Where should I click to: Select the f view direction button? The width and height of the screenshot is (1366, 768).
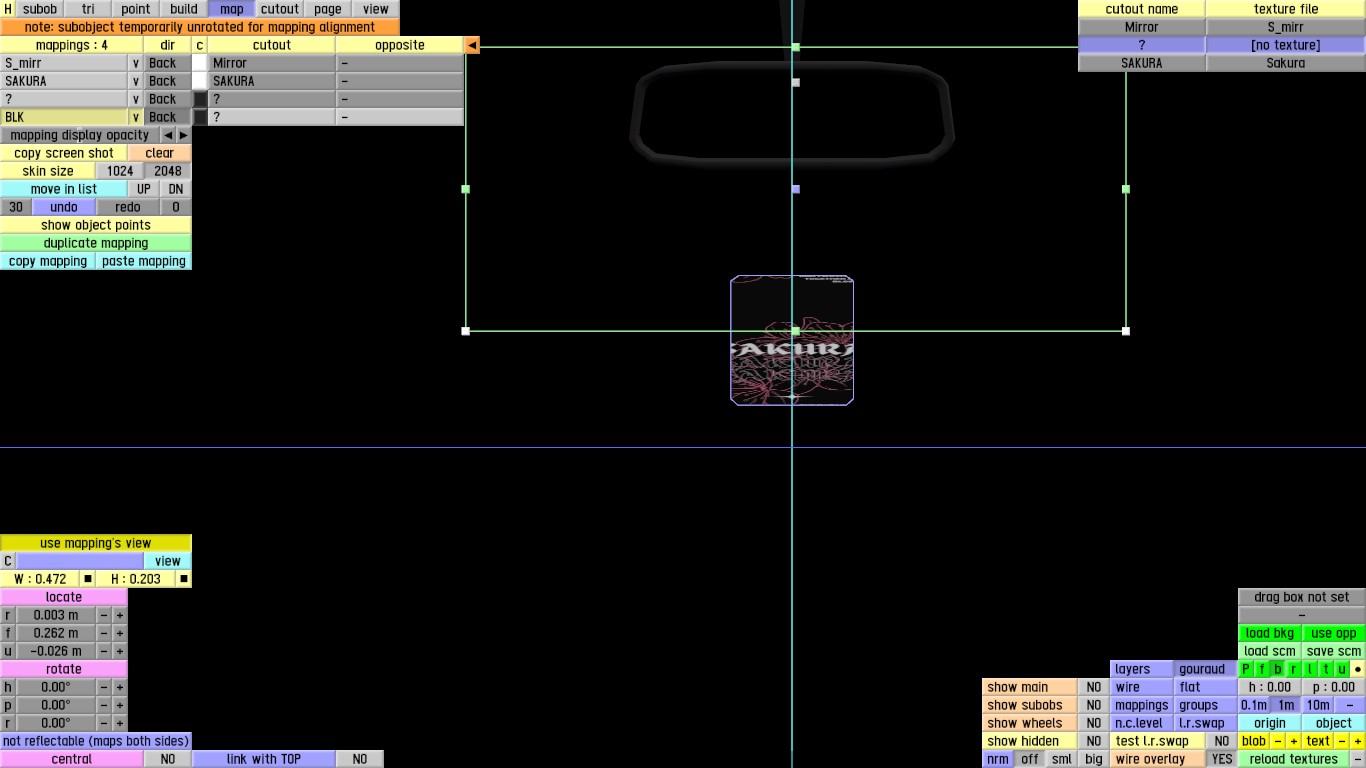[1262, 669]
